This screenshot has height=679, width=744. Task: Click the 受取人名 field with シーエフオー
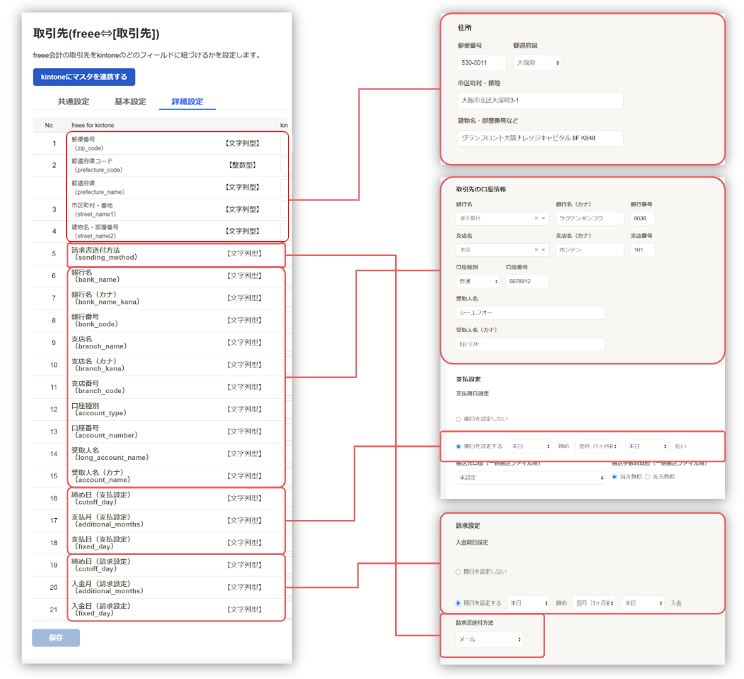(530, 313)
